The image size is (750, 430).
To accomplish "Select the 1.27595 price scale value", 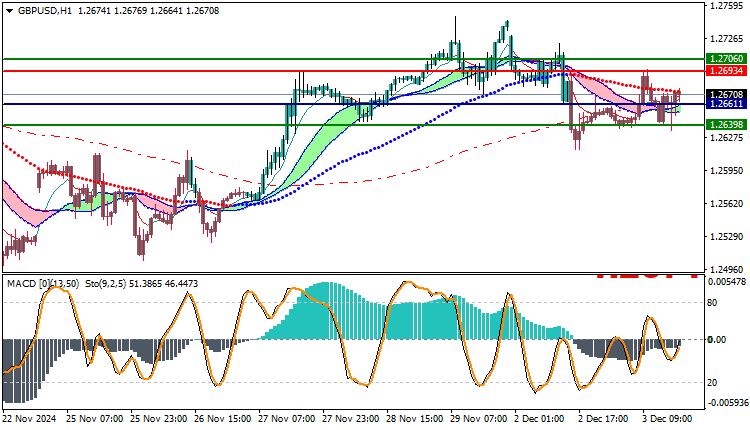I will 727,6.
